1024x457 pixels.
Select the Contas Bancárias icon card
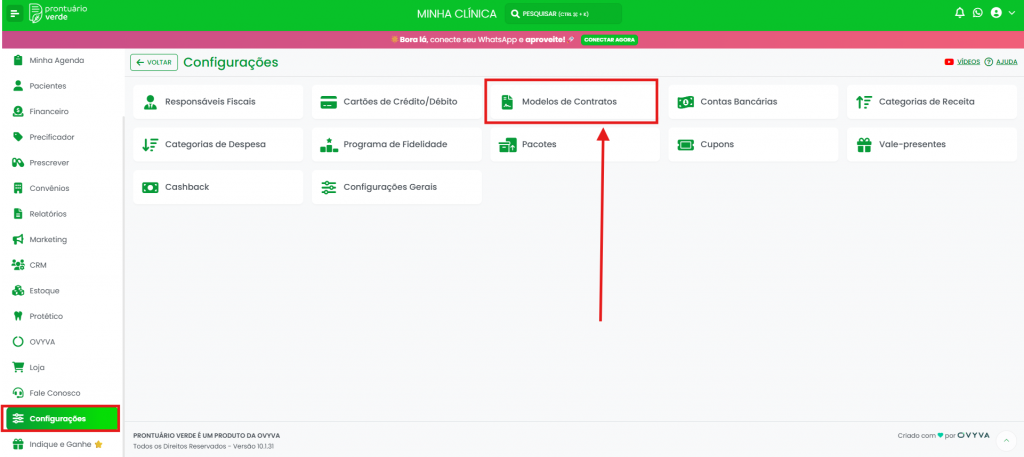753,102
